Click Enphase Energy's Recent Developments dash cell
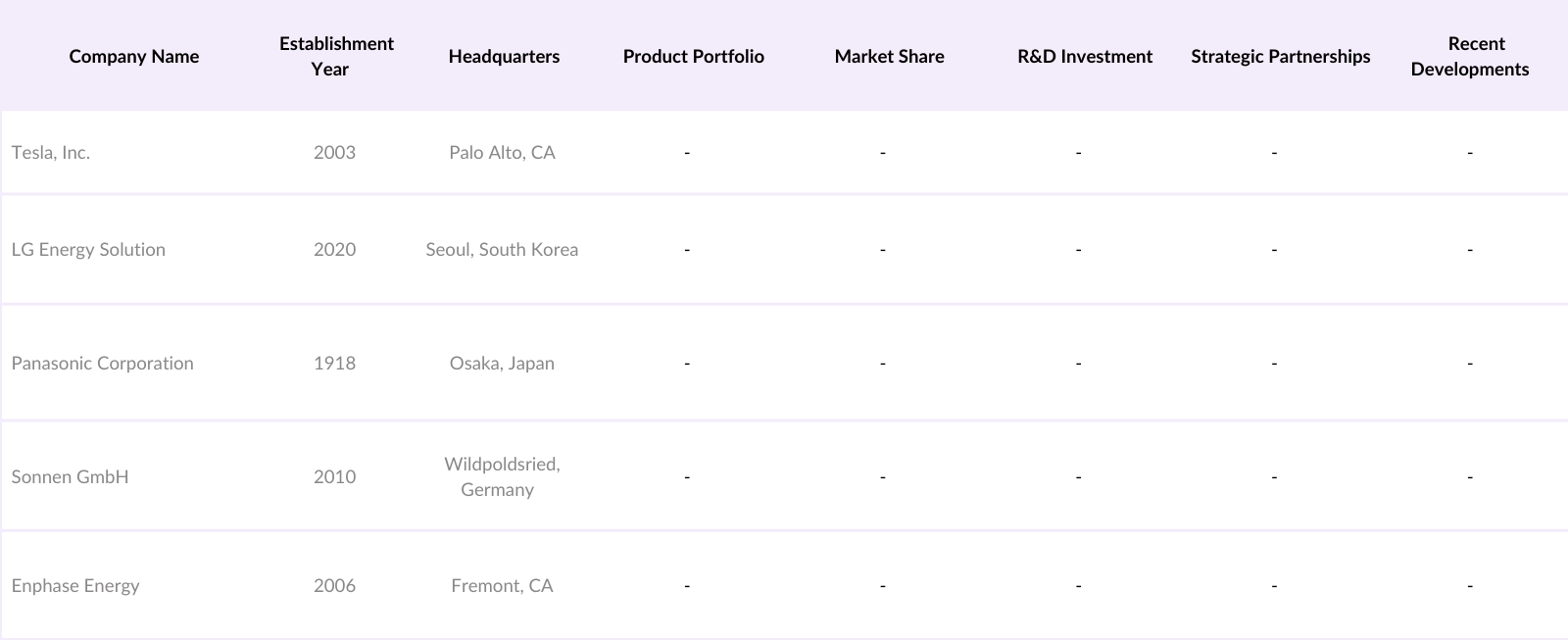The height and width of the screenshot is (640, 1568). (1470, 585)
